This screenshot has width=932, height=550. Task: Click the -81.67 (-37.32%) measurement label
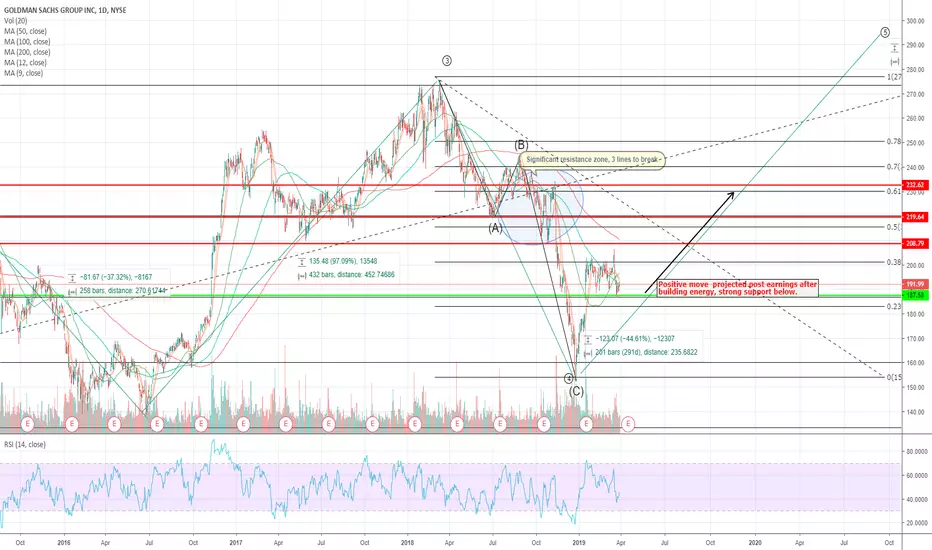pyautogui.click(x=116, y=277)
